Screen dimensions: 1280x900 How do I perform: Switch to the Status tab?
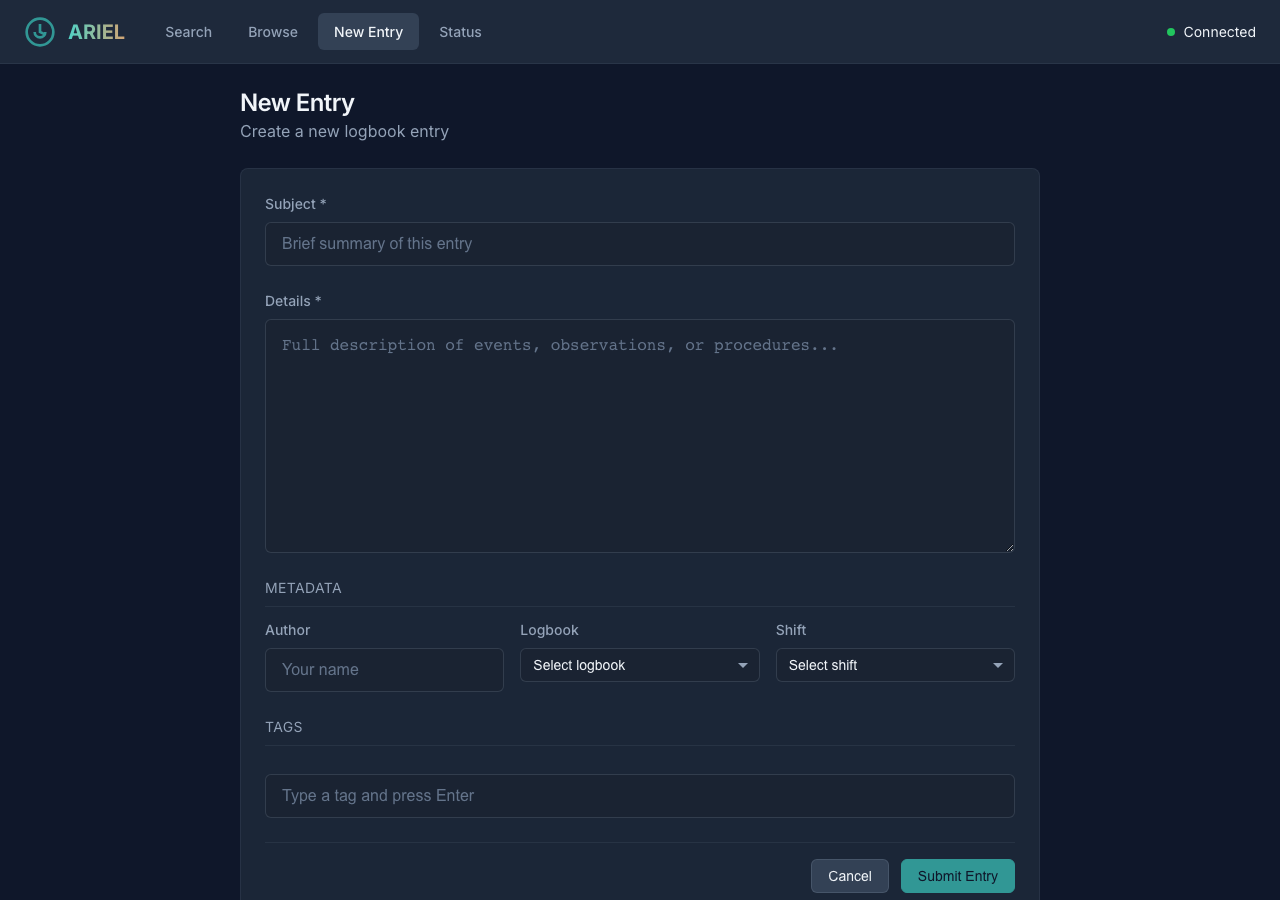pos(460,32)
